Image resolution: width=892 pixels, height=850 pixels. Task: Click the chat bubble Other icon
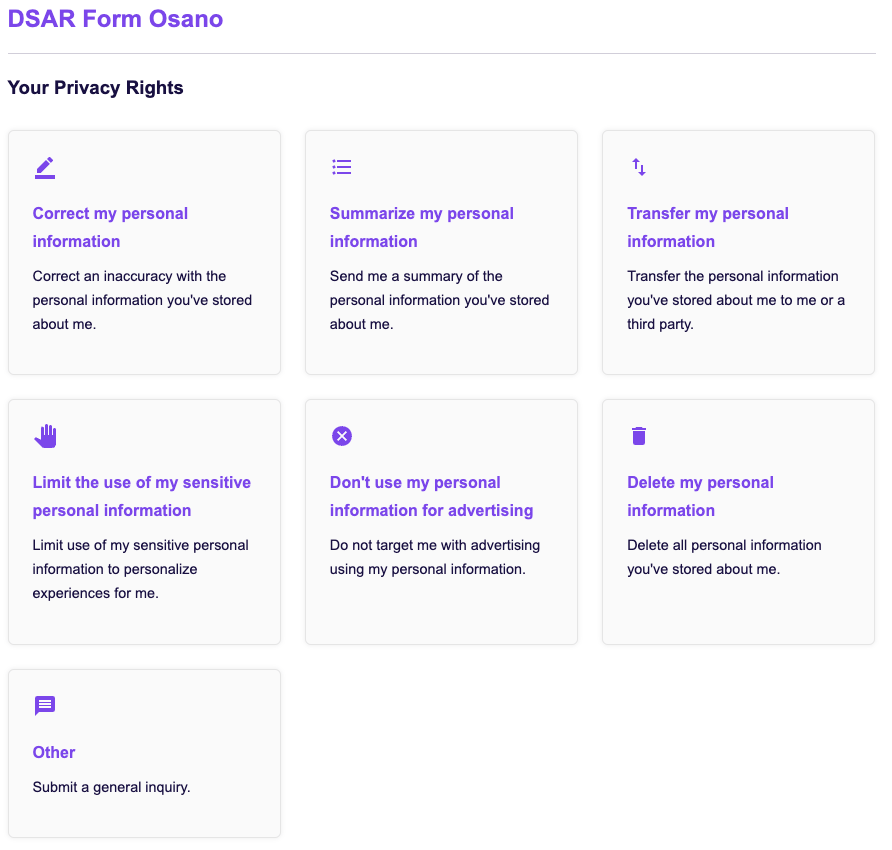[45, 706]
